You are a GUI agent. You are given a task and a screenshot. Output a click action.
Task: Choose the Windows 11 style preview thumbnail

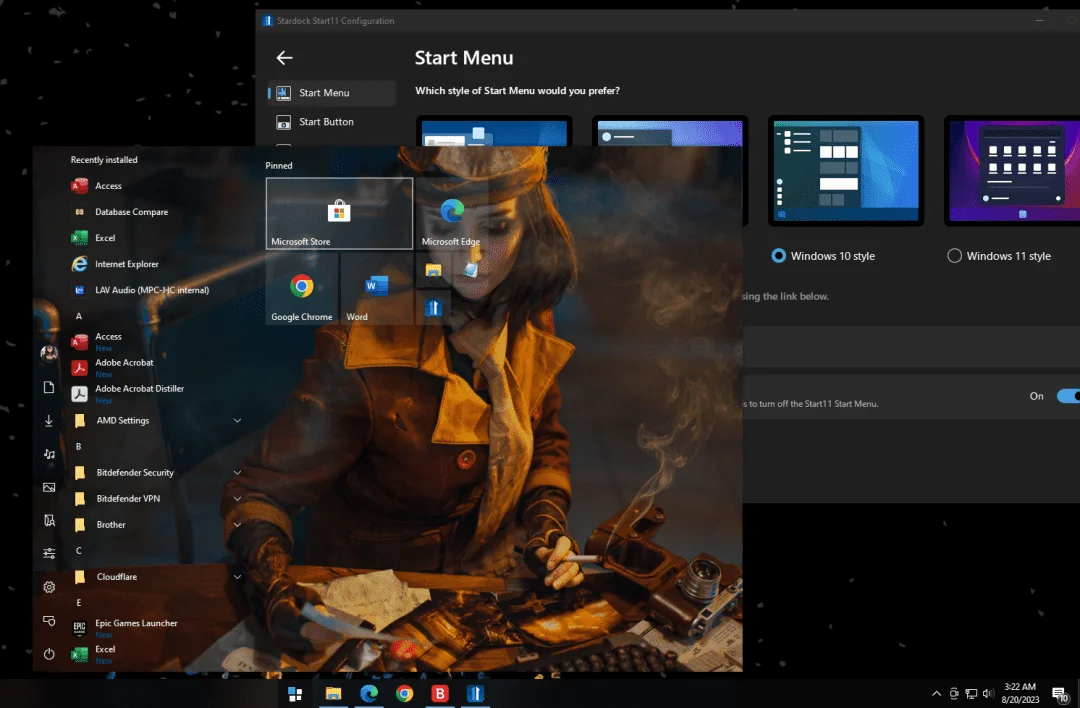[1012, 171]
